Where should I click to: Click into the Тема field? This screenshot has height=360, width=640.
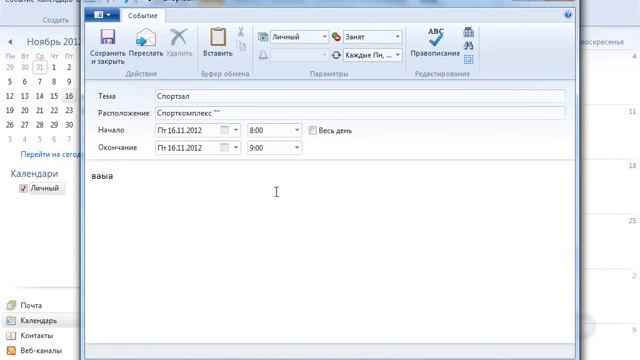pos(360,96)
